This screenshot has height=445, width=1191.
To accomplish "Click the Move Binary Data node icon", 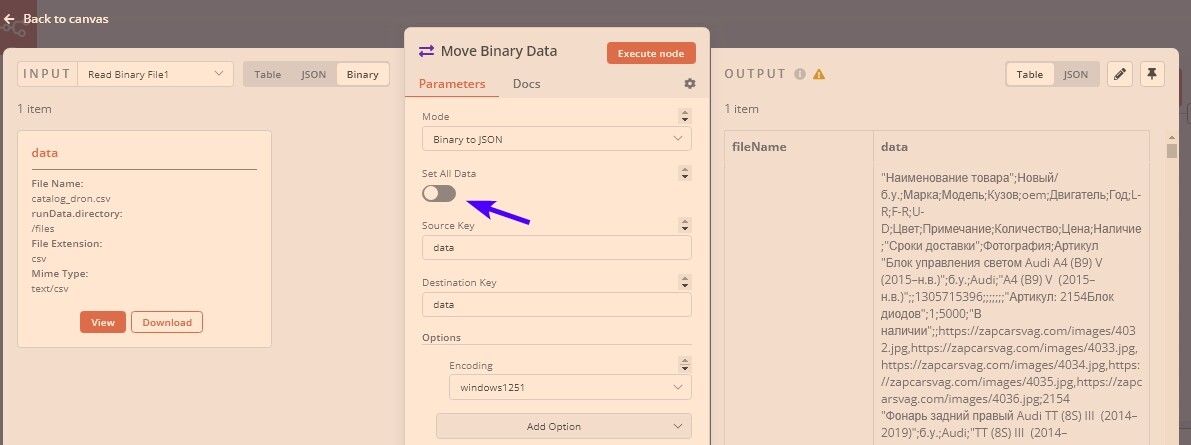I will pyautogui.click(x=426, y=51).
